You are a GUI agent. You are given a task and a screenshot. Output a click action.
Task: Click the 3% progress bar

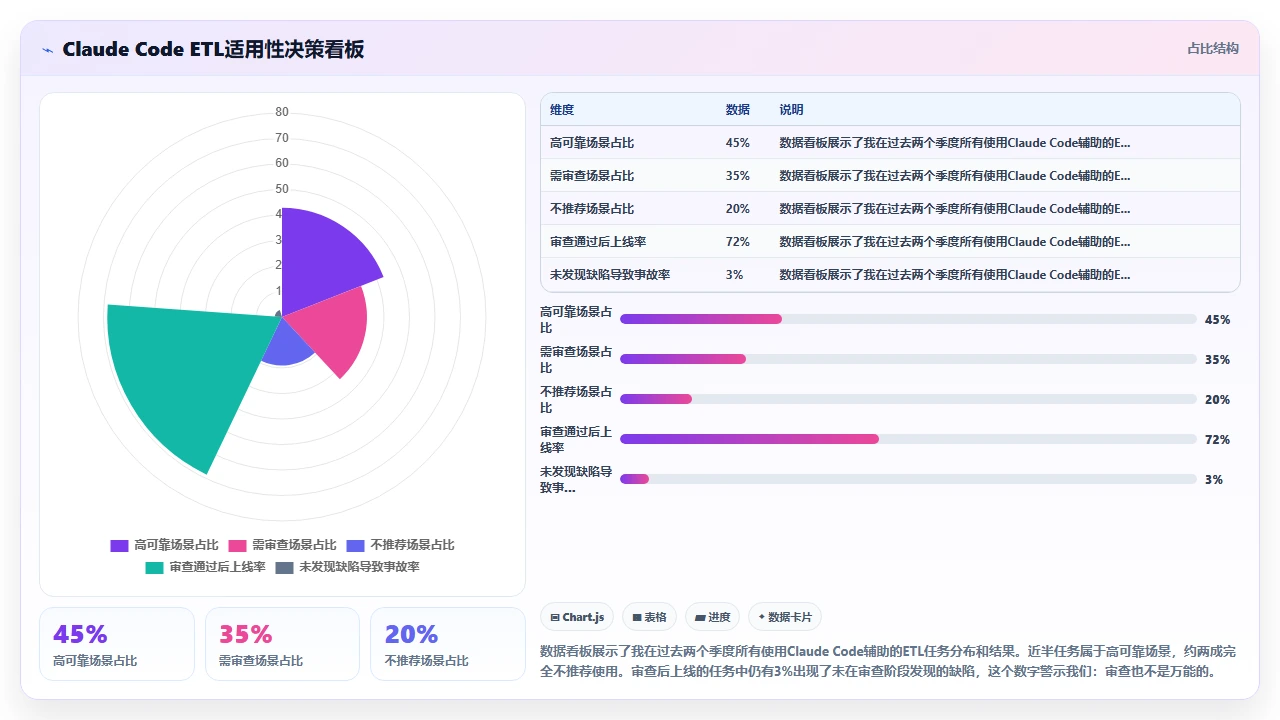coord(908,479)
